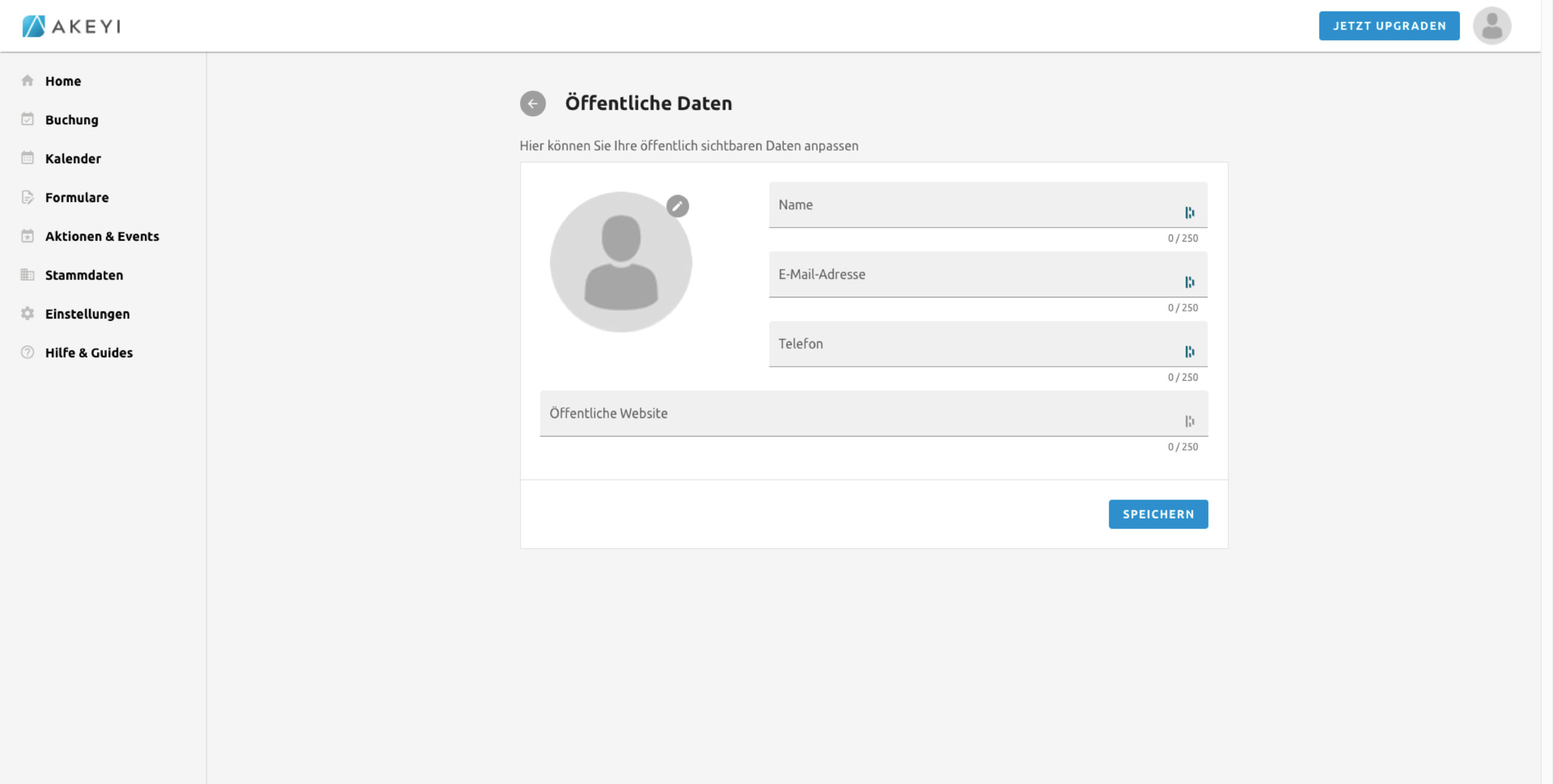Click the pencil icon on profile picture
Image resolution: width=1553 pixels, height=784 pixels.
678,206
